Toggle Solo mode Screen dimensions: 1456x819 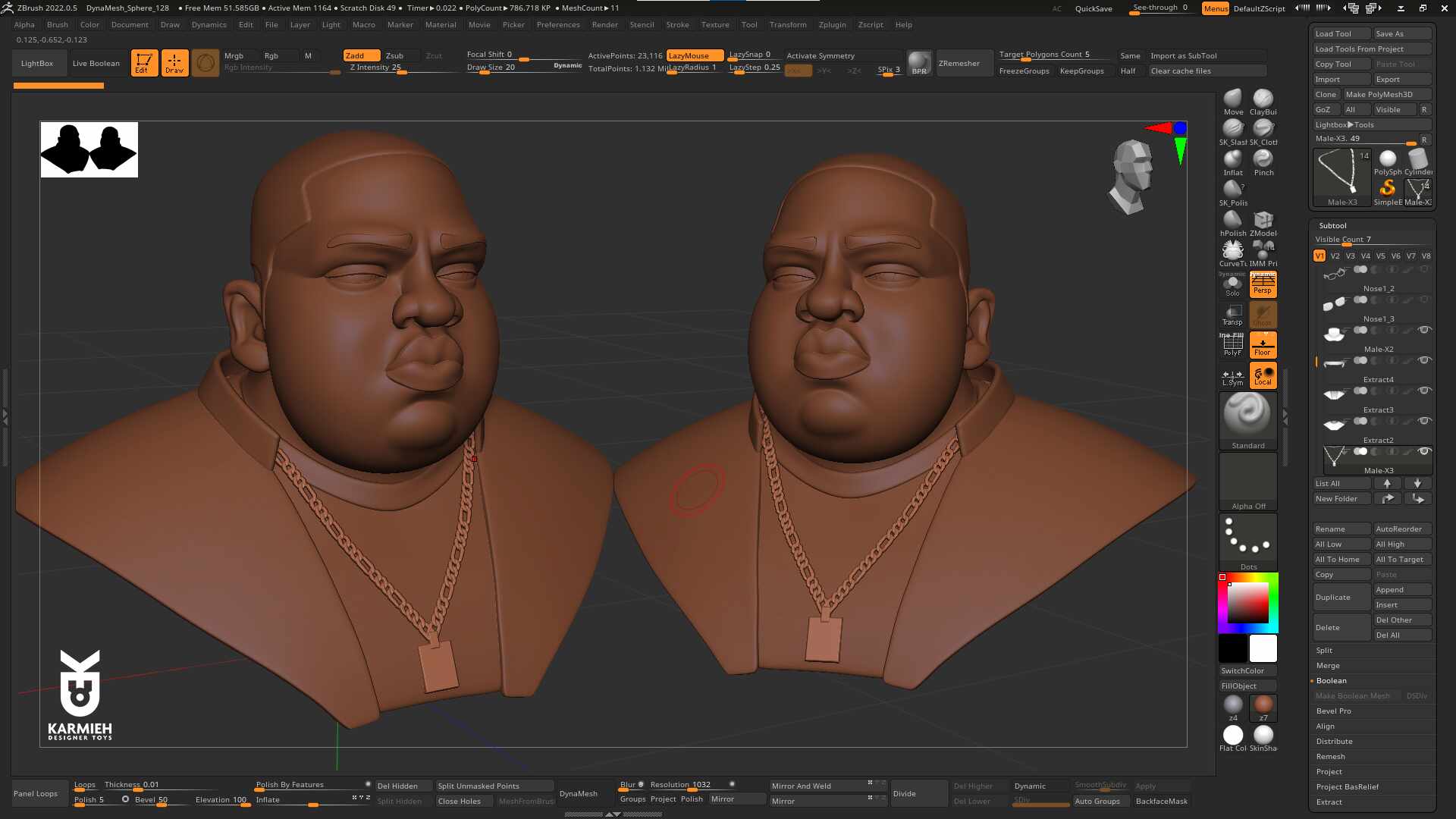[1233, 285]
